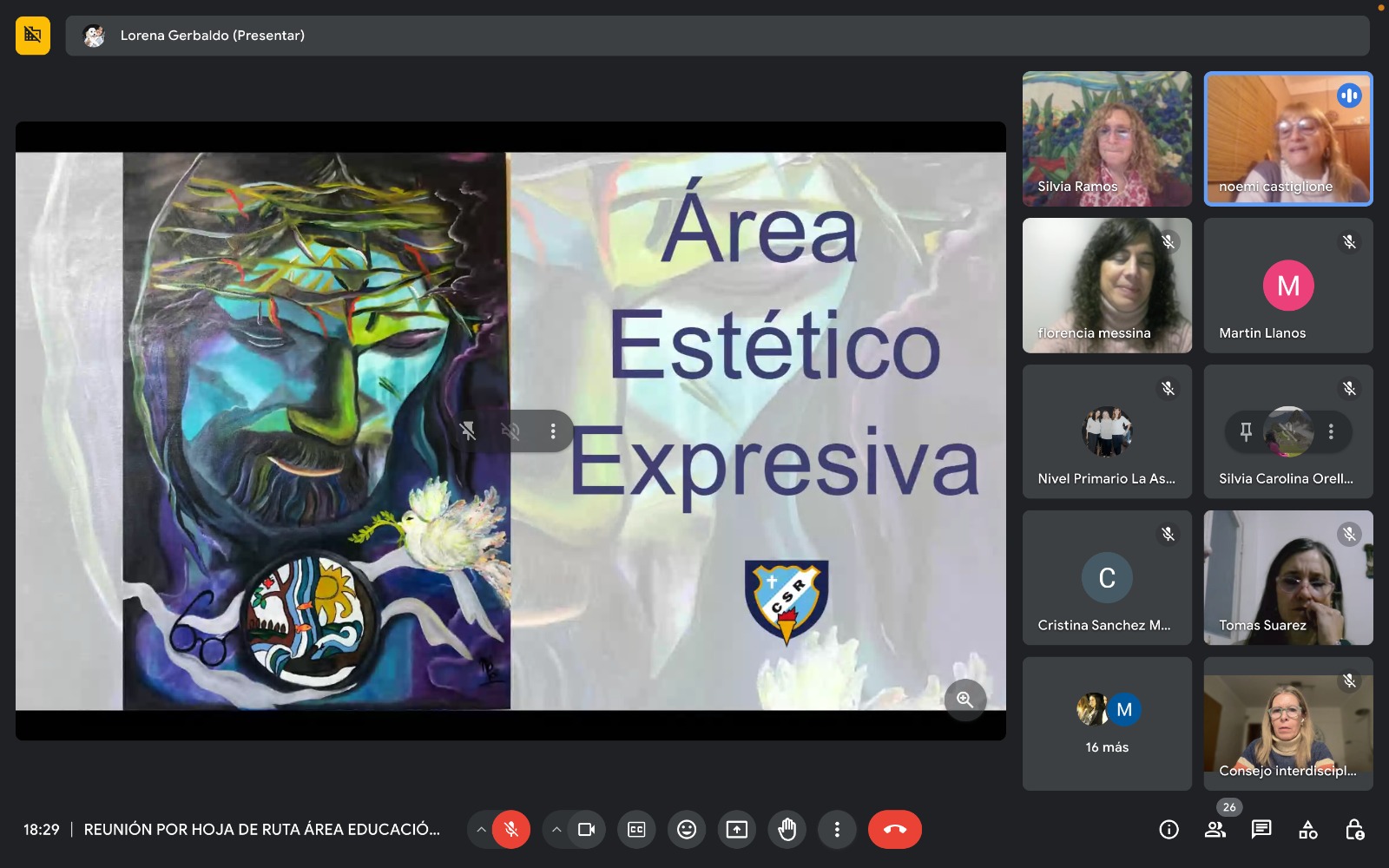The width and height of the screenshot is (1389, 868).
Task: Select Silvia Ramos video tile
Action: pyautogui.click(x=1107, y=139)
